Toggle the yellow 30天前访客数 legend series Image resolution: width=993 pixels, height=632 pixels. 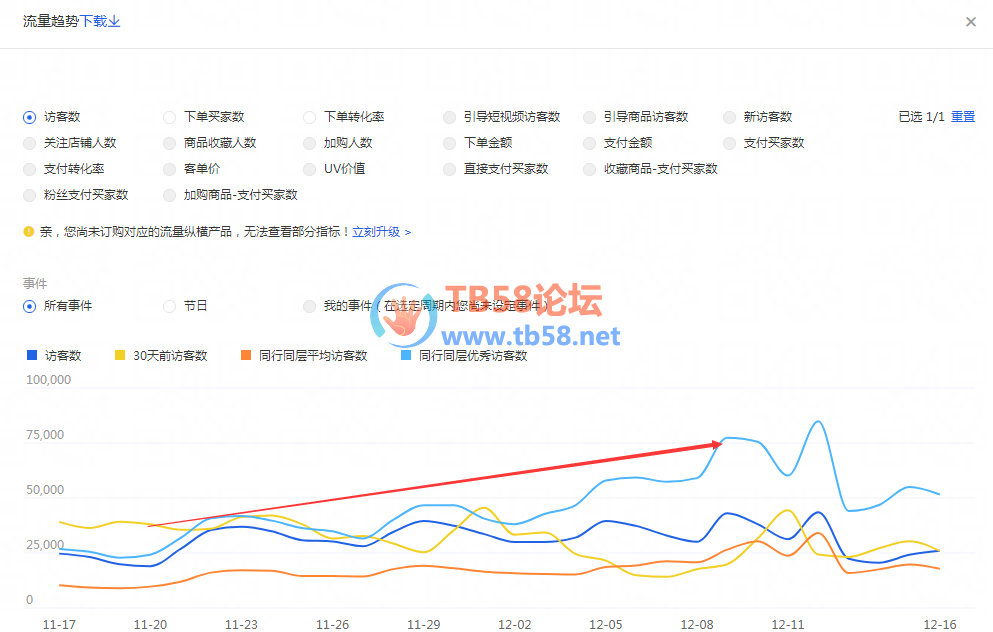[161, 355]
